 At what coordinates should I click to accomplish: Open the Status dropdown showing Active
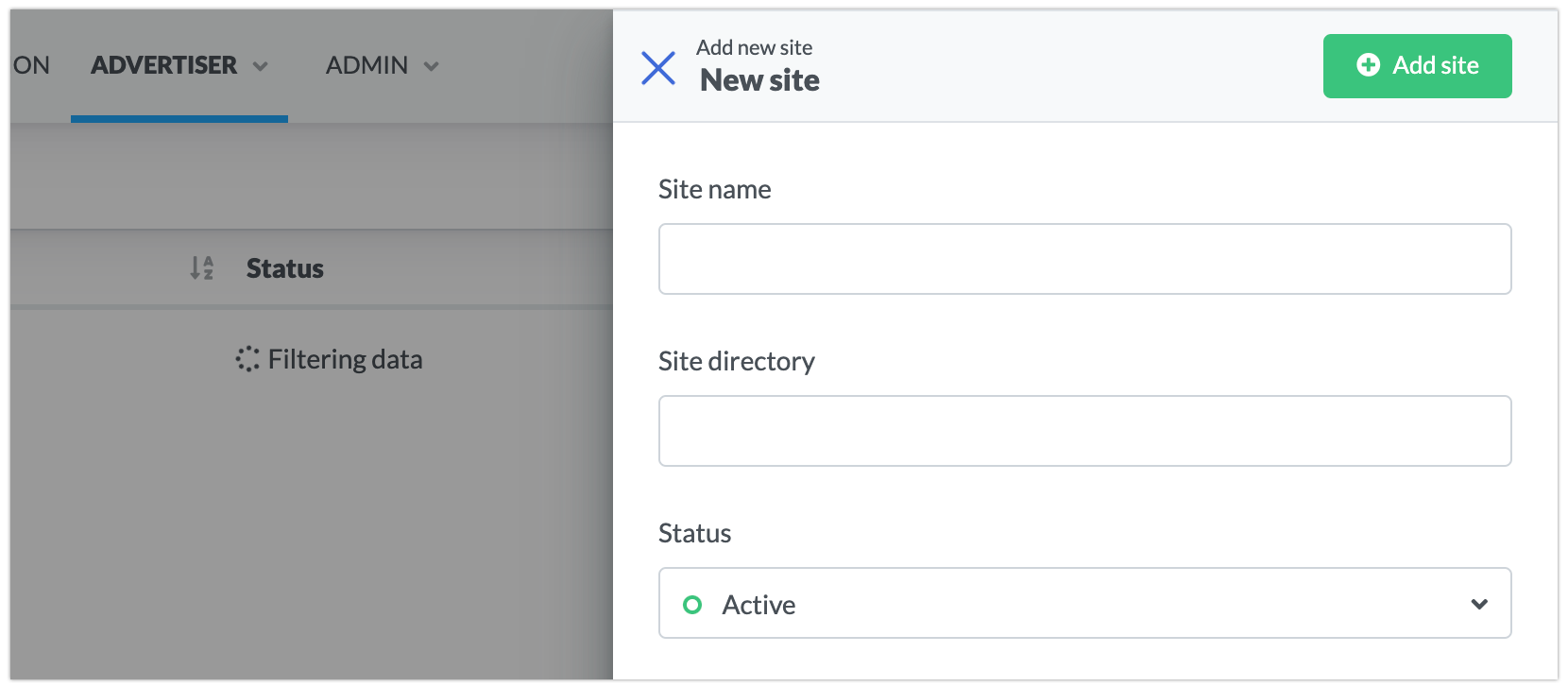[1084, 603]
